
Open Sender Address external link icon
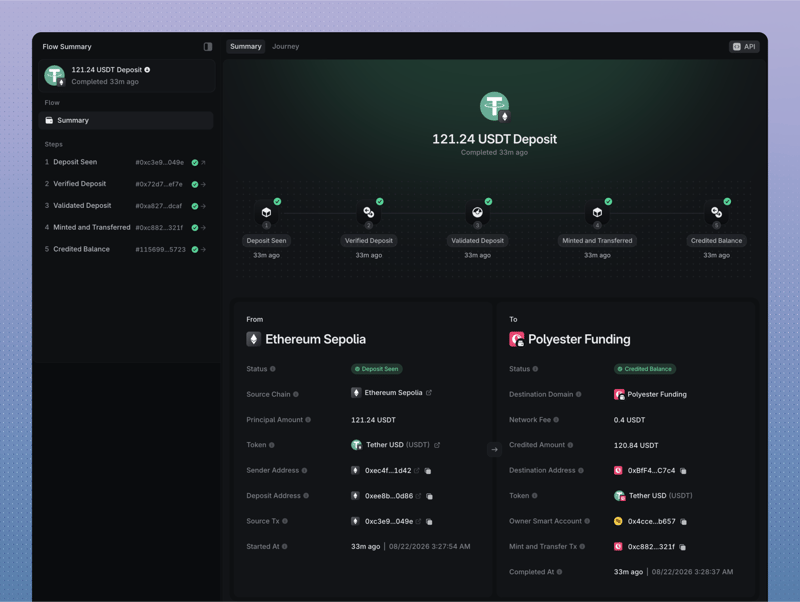417,471
